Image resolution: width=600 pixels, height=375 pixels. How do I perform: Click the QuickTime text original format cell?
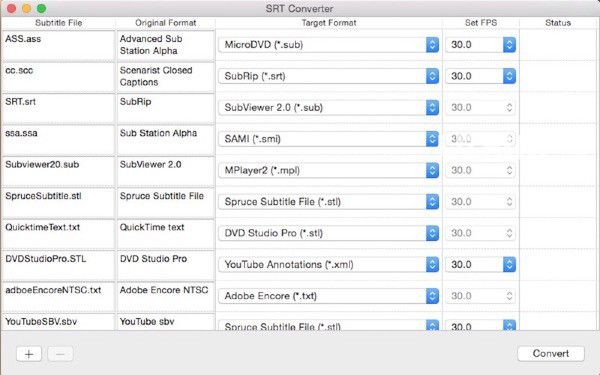tap(165, 233)
